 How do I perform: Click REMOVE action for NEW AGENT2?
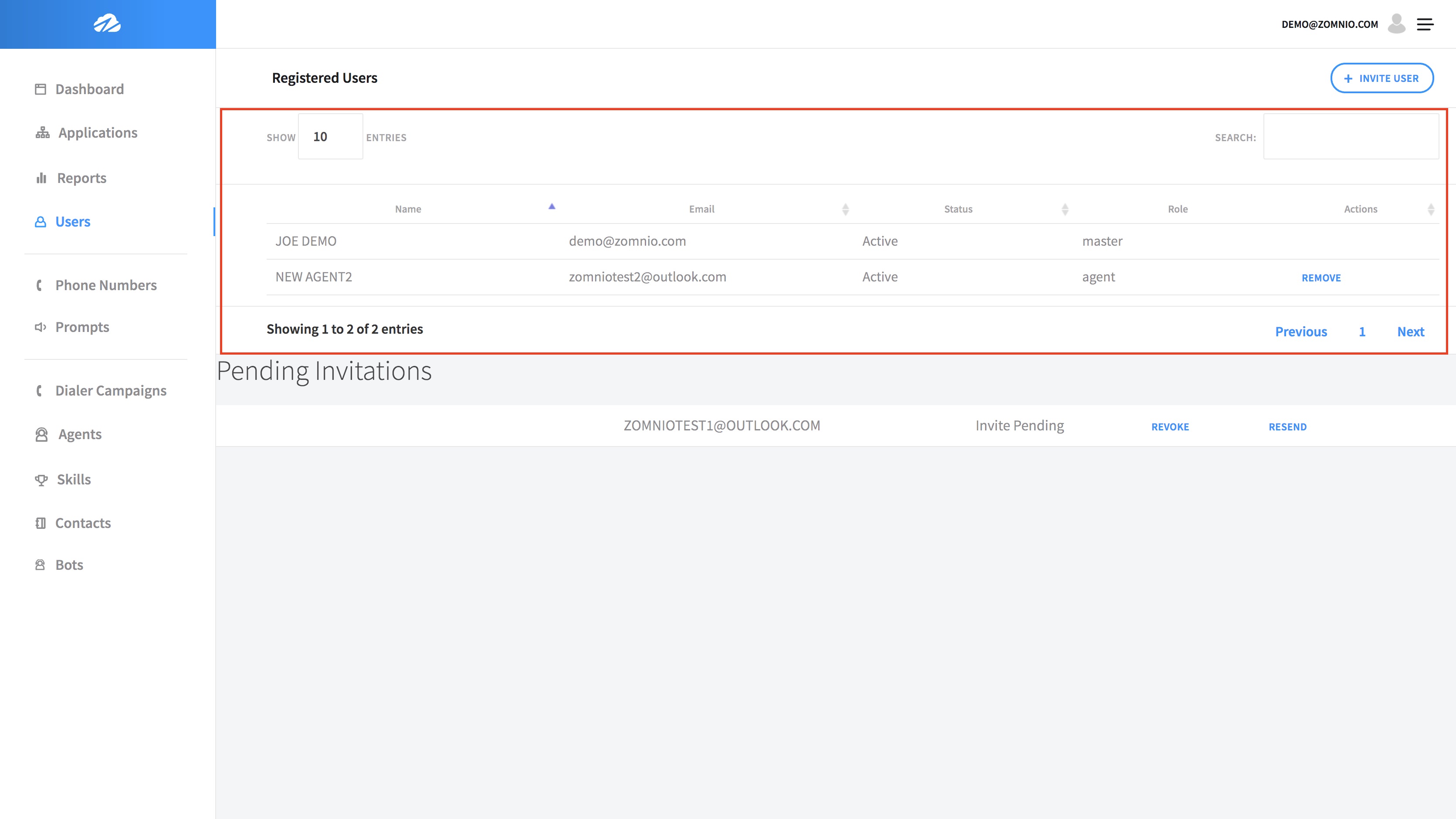pos(1321,277)
